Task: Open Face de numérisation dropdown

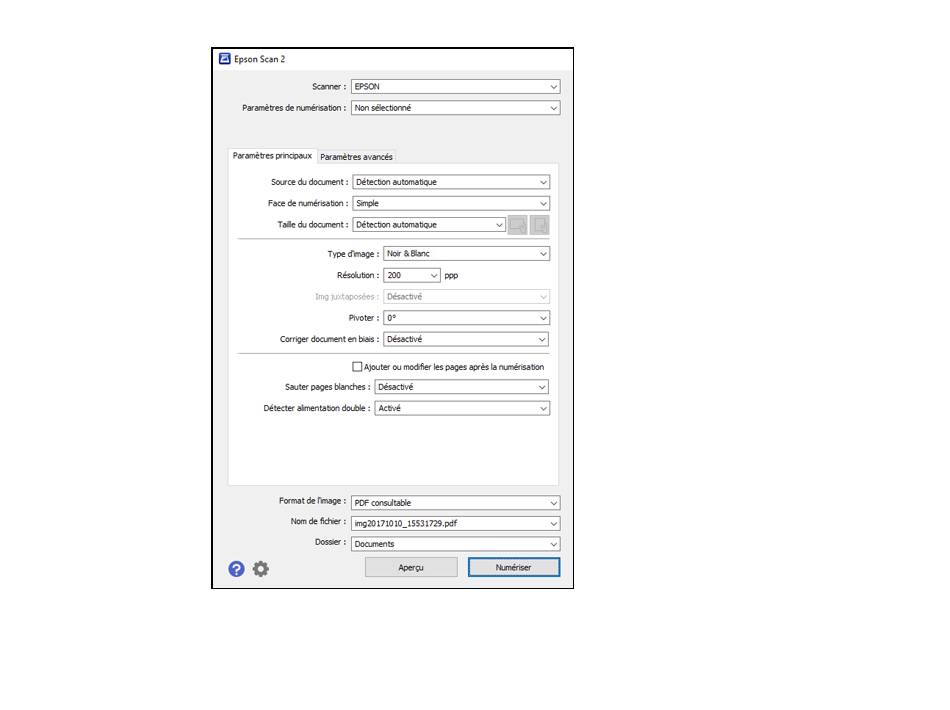Action: point(451,203)
